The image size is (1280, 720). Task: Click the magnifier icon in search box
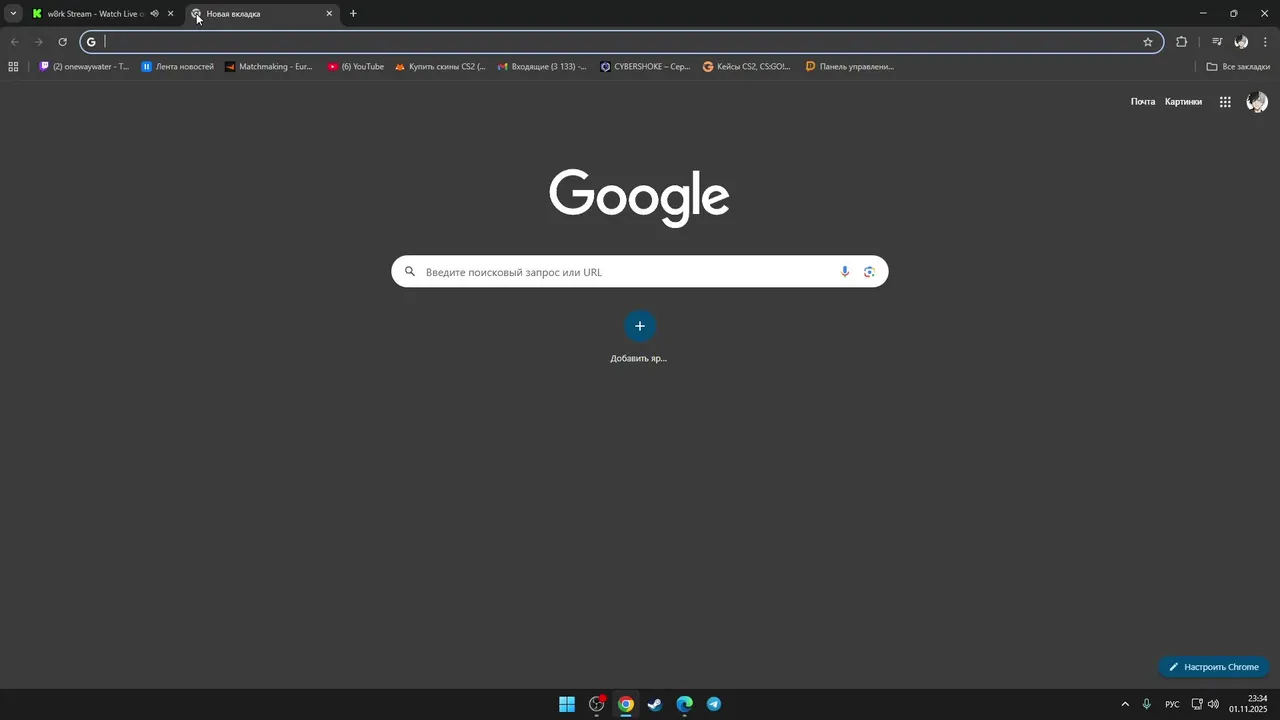[409, 272]
